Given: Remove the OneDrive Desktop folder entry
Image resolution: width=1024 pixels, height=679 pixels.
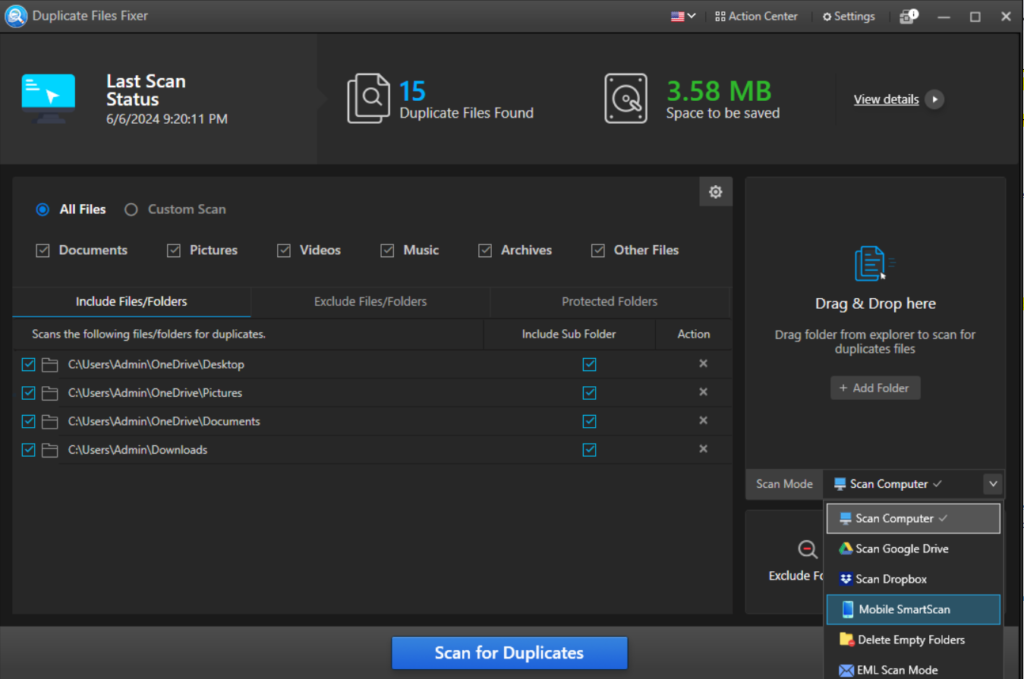Looking at the screenshot, I should point(703,364).
